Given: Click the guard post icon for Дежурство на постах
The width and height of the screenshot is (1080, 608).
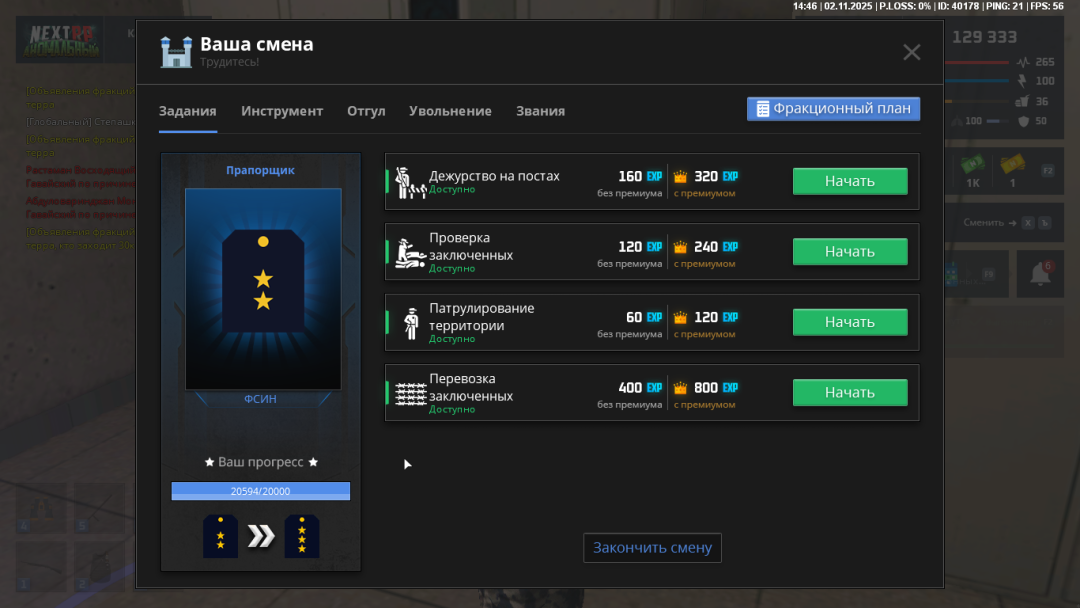Looking at the screenshot, I should point(410,182).
